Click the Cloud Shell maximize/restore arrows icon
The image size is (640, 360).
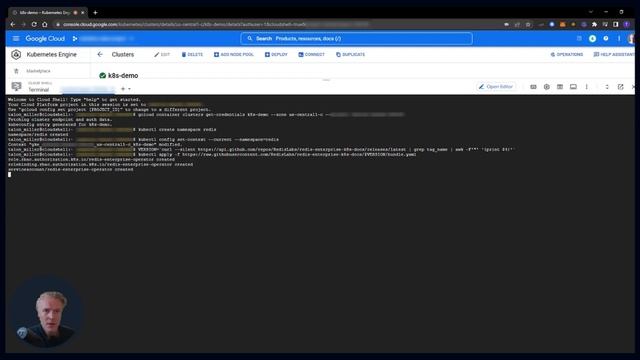point(607,87)
